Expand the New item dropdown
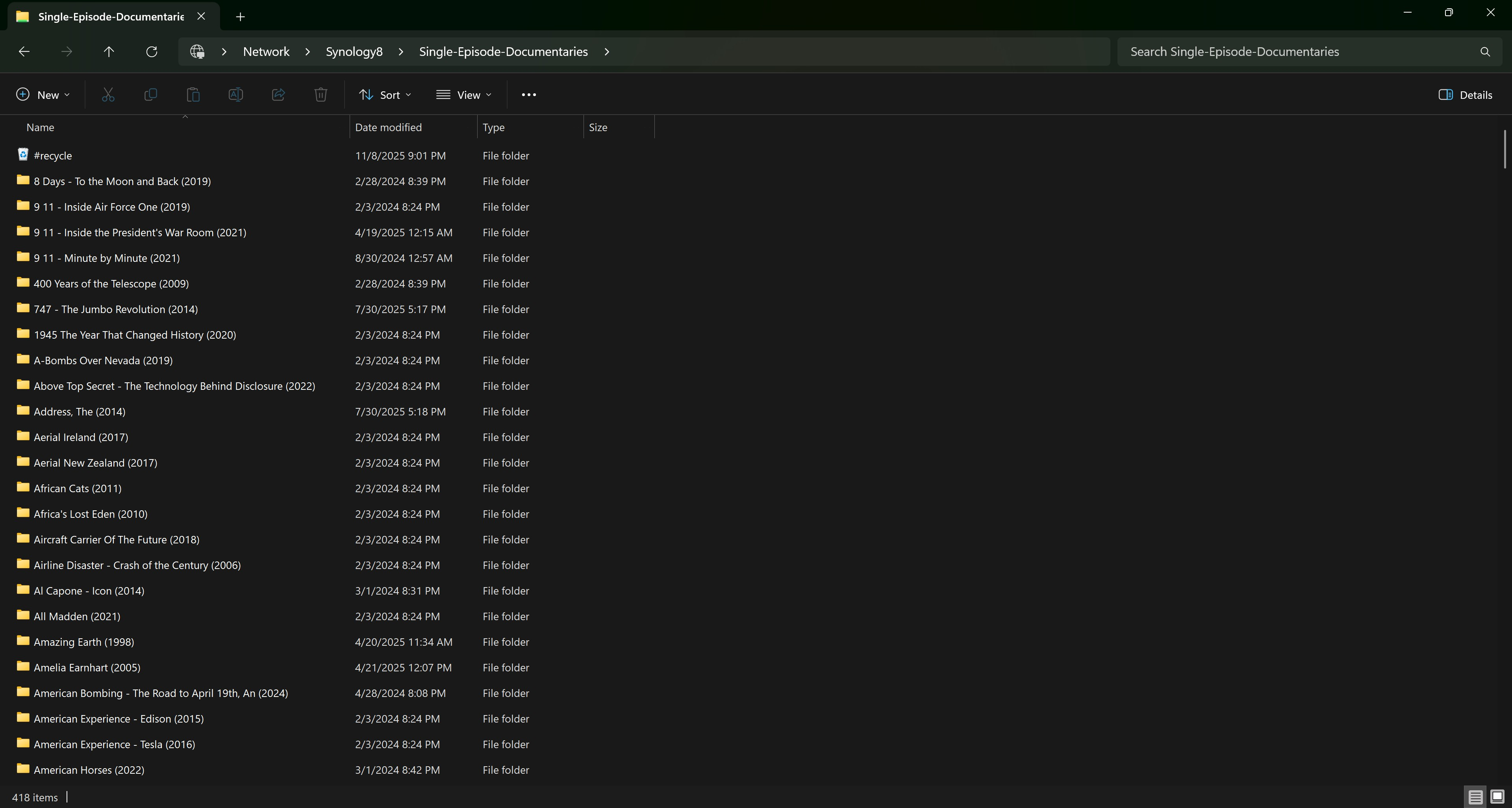Image resolution: width=1512 pixels, height=808 pixels. (43, 95)
